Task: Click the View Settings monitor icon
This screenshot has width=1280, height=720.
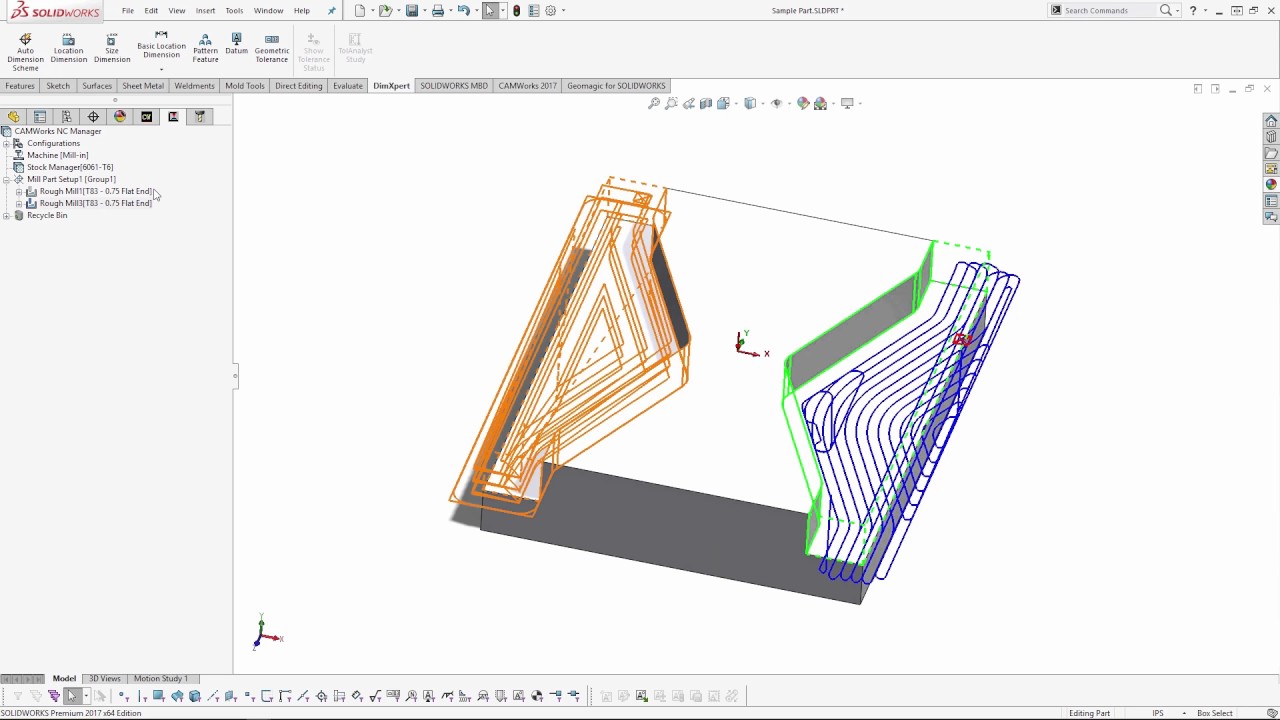Action: click(x=847, y=103)
